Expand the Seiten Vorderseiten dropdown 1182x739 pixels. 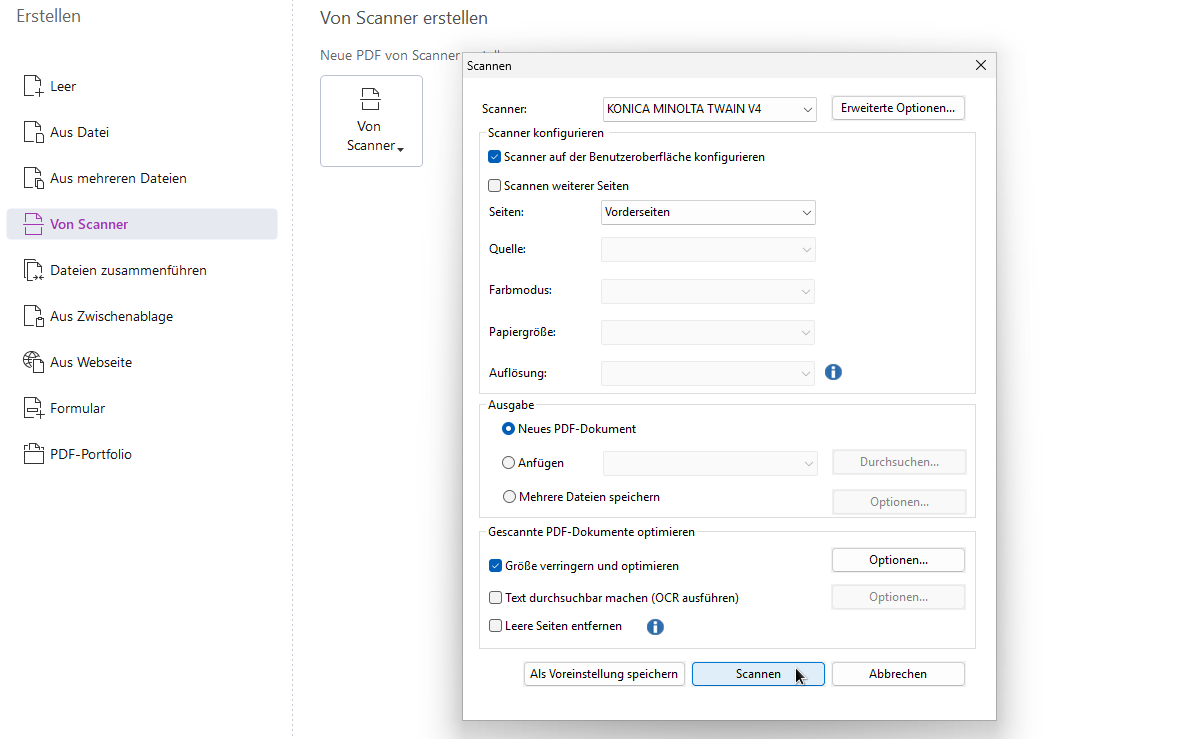(x=708, y=213)
